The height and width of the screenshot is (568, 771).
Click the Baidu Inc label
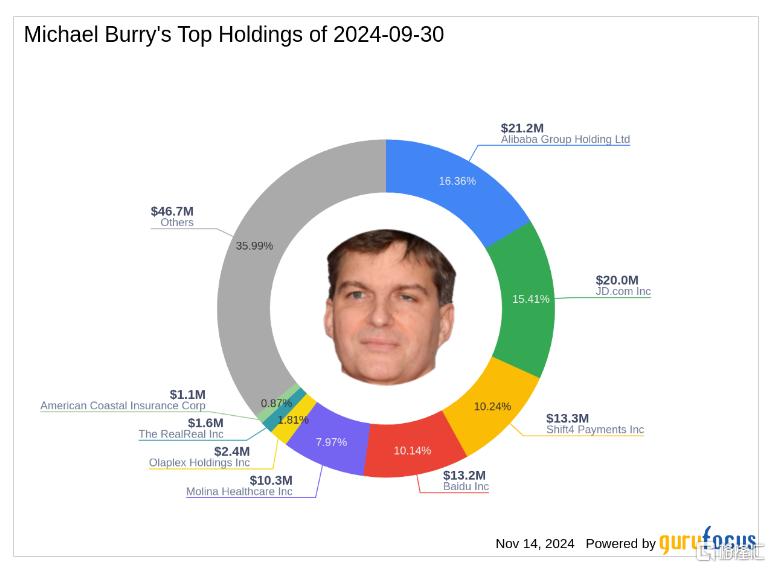point(466,486)
